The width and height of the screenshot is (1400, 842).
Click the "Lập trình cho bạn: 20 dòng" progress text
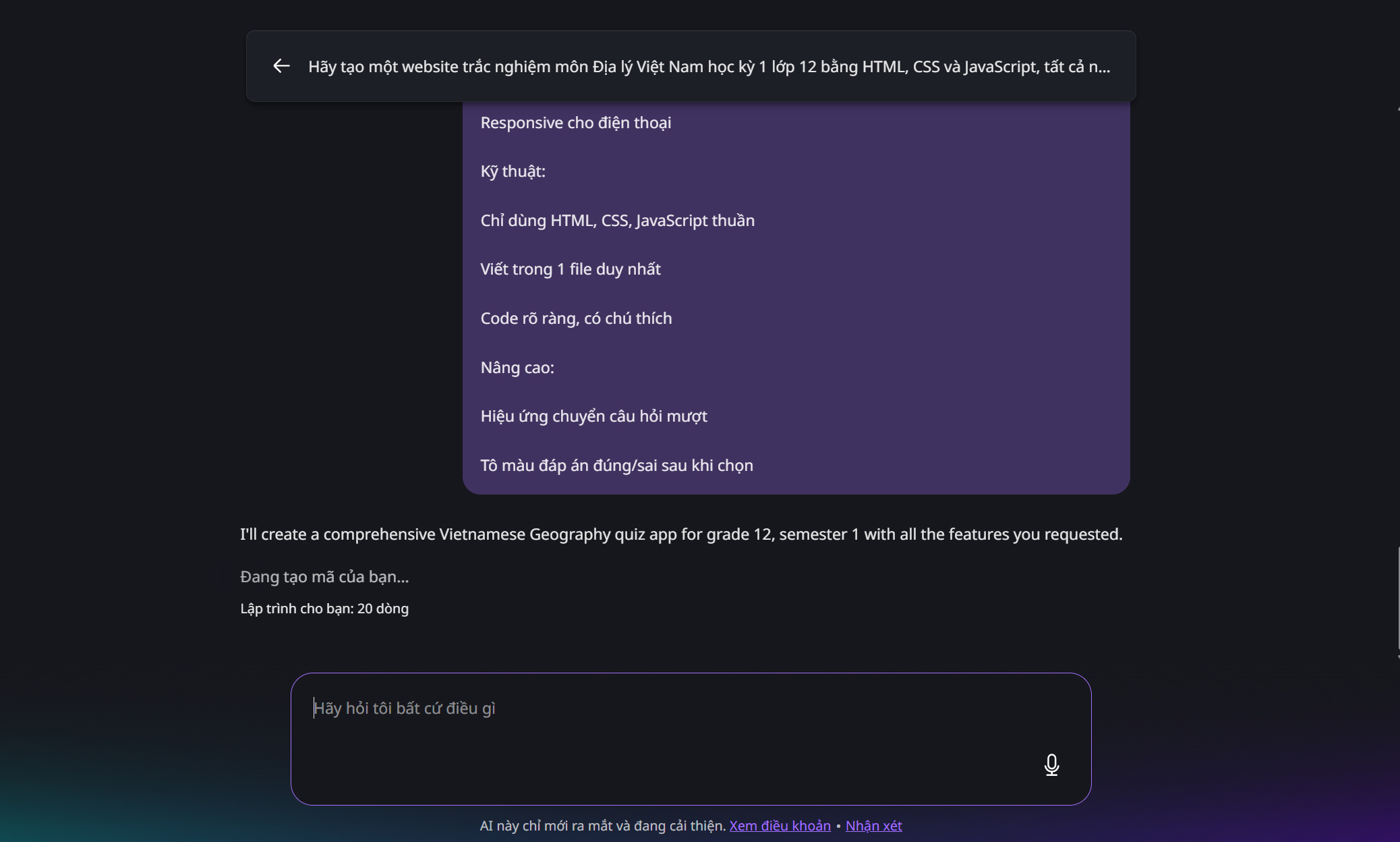coord(324,609)
